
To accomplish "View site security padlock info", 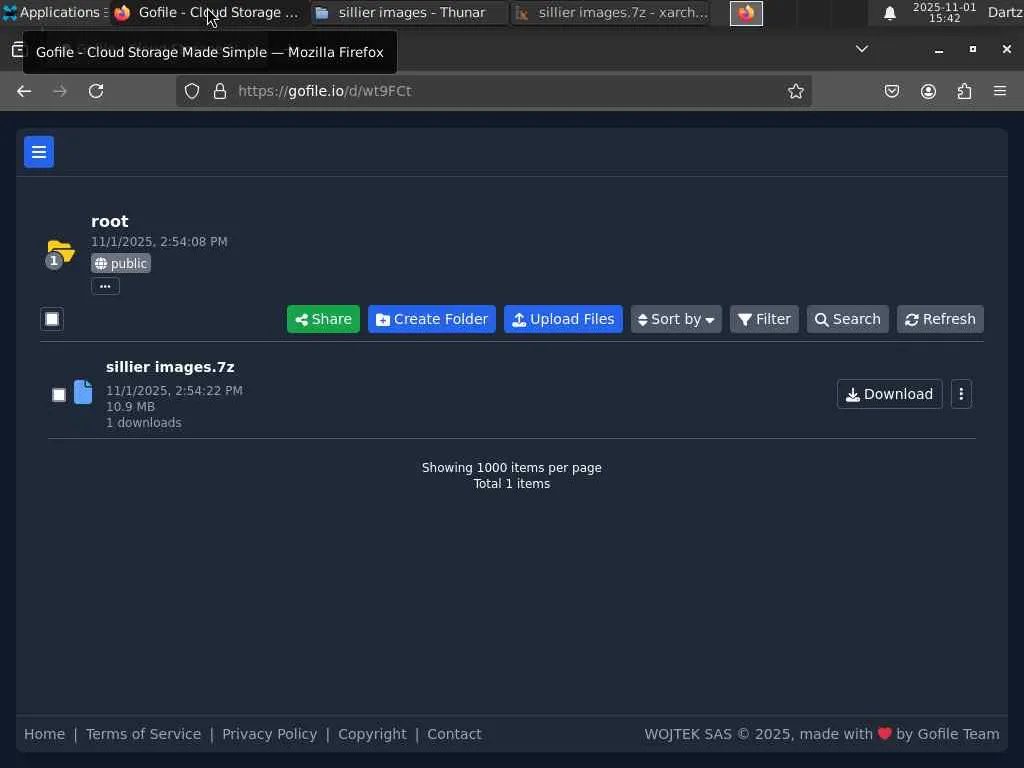I will (x=219, y=91).
